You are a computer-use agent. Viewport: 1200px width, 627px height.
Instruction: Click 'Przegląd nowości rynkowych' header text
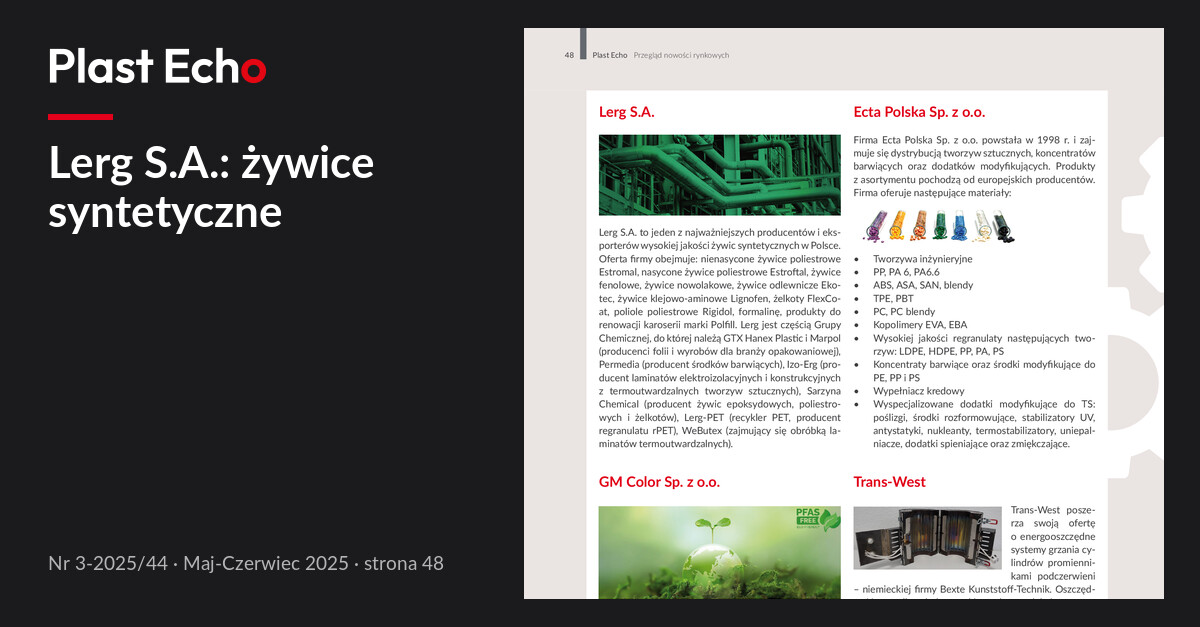point(681,55)
